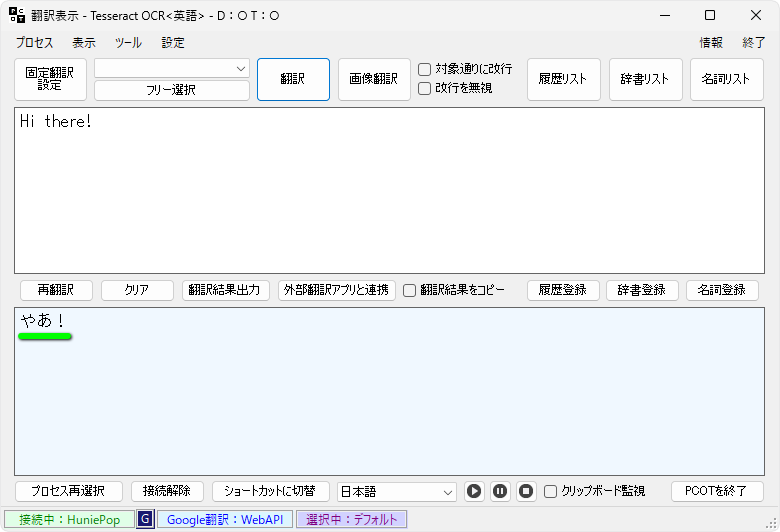The width and height of the screenshot is (780, 532).
Task: Click プロセス再選択 button
Action: click(x=69, y=492)
